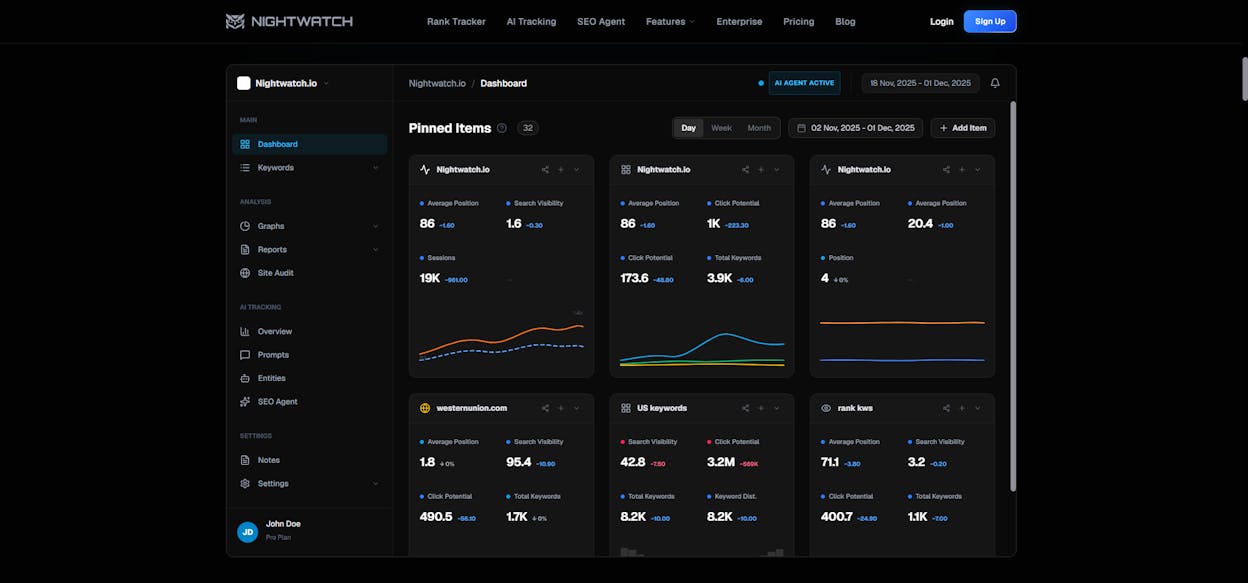Click the Reports document icon in the sidebar

click(x=245, y=249)
